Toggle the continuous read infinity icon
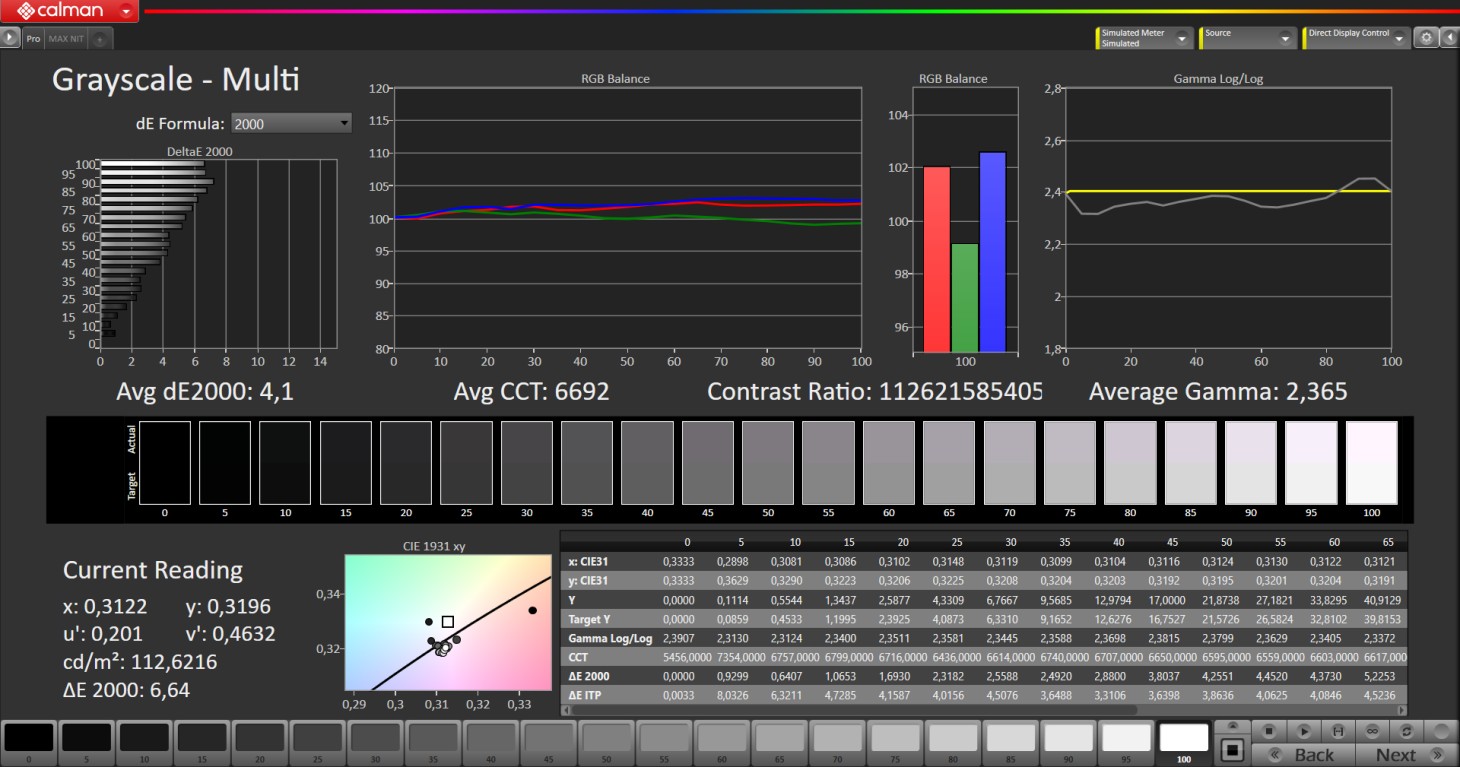This screenshot has width=1460, height=767. point(1372,731)
